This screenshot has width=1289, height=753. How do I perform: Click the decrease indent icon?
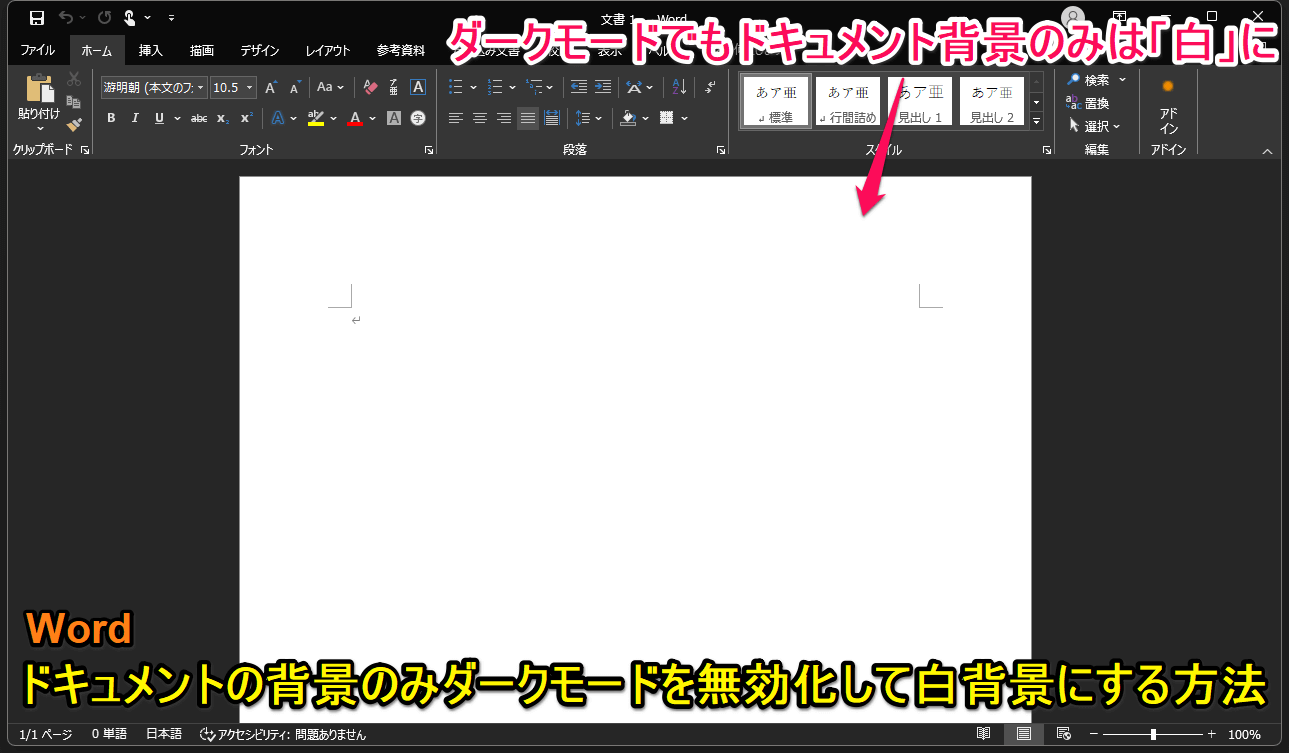pos(579,88)
